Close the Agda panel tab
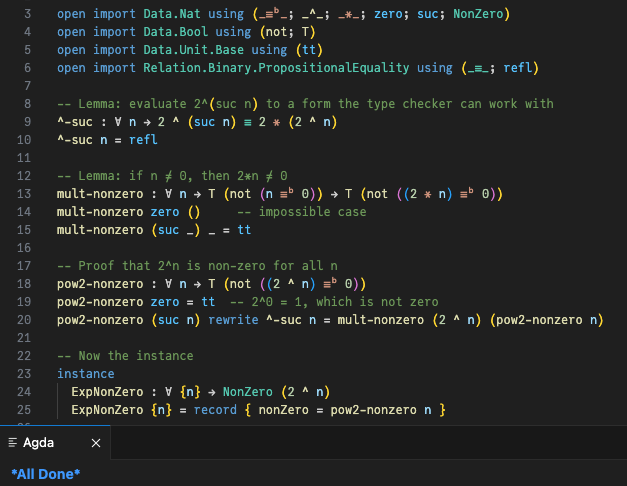This screenshot has width=627, height=486. [96, 443]
